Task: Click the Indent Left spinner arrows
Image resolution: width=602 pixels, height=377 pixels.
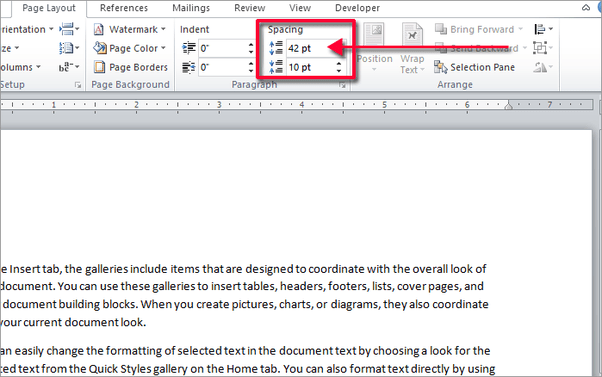Action: tap(251, 48)
